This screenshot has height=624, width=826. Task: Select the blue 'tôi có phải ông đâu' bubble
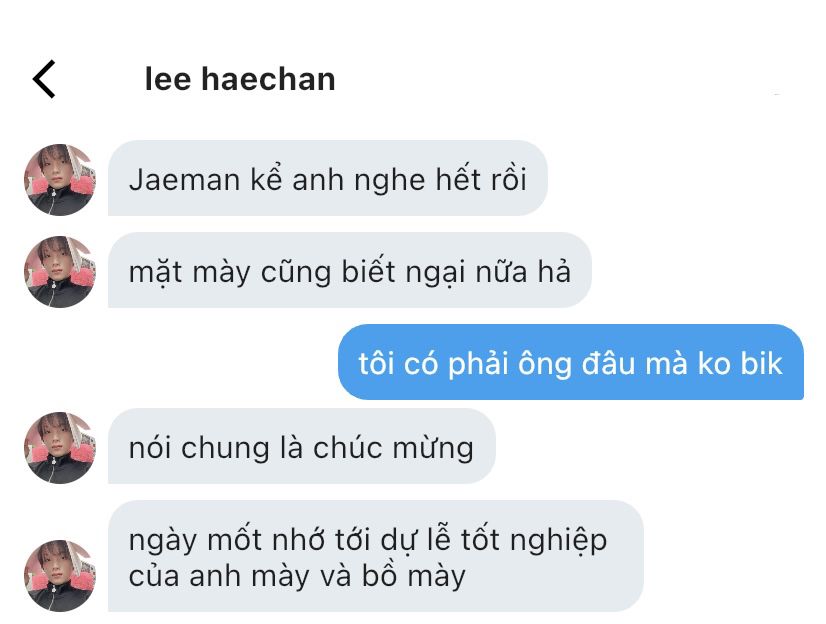(571, 362)
